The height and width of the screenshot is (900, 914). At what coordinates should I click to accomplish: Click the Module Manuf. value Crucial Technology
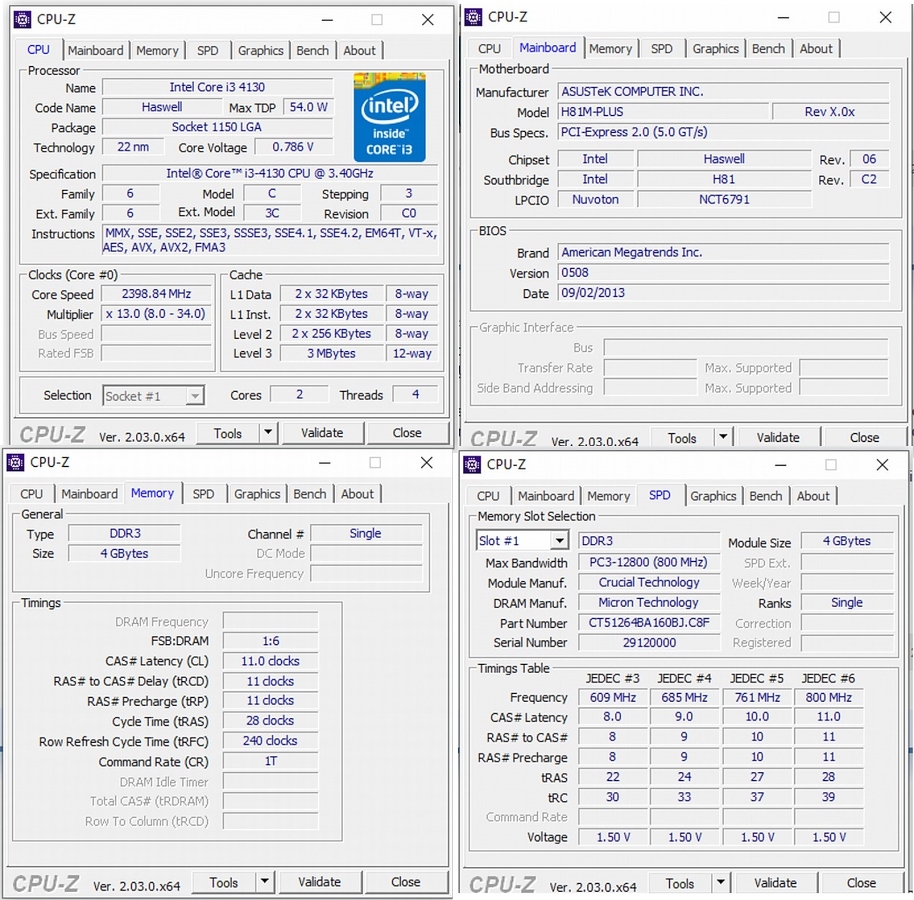(x=649, y=582)
